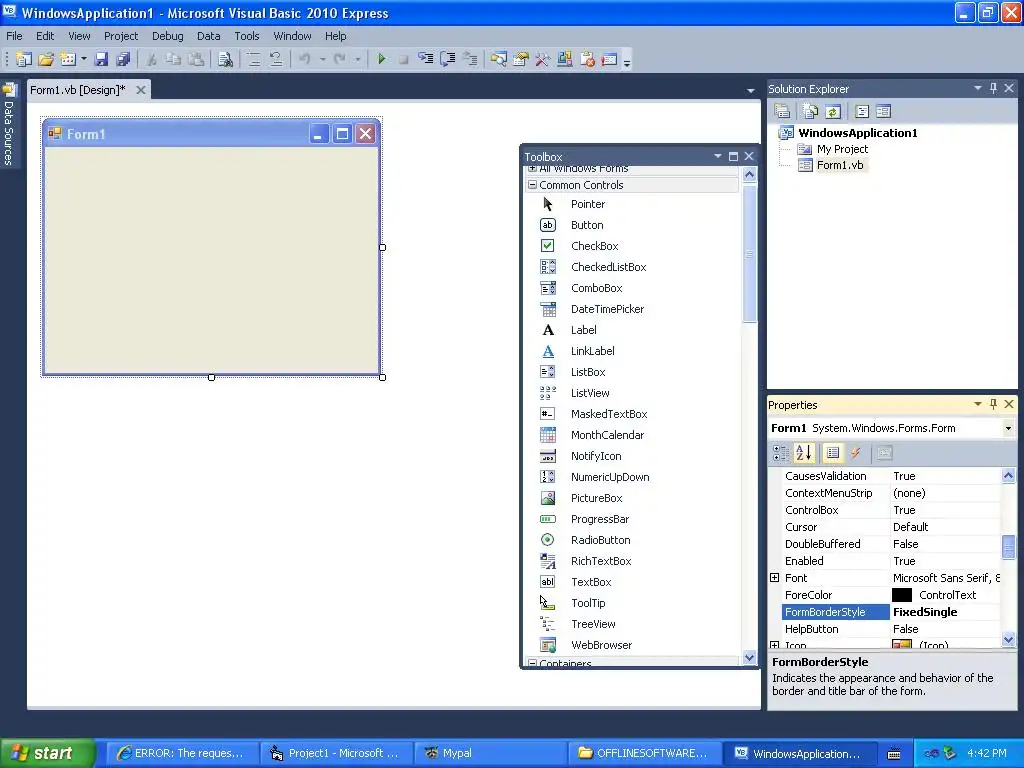Select Form1.vb in Solution Explorer
Viewport: 1024px width, 768px height.
pos(840,165)
